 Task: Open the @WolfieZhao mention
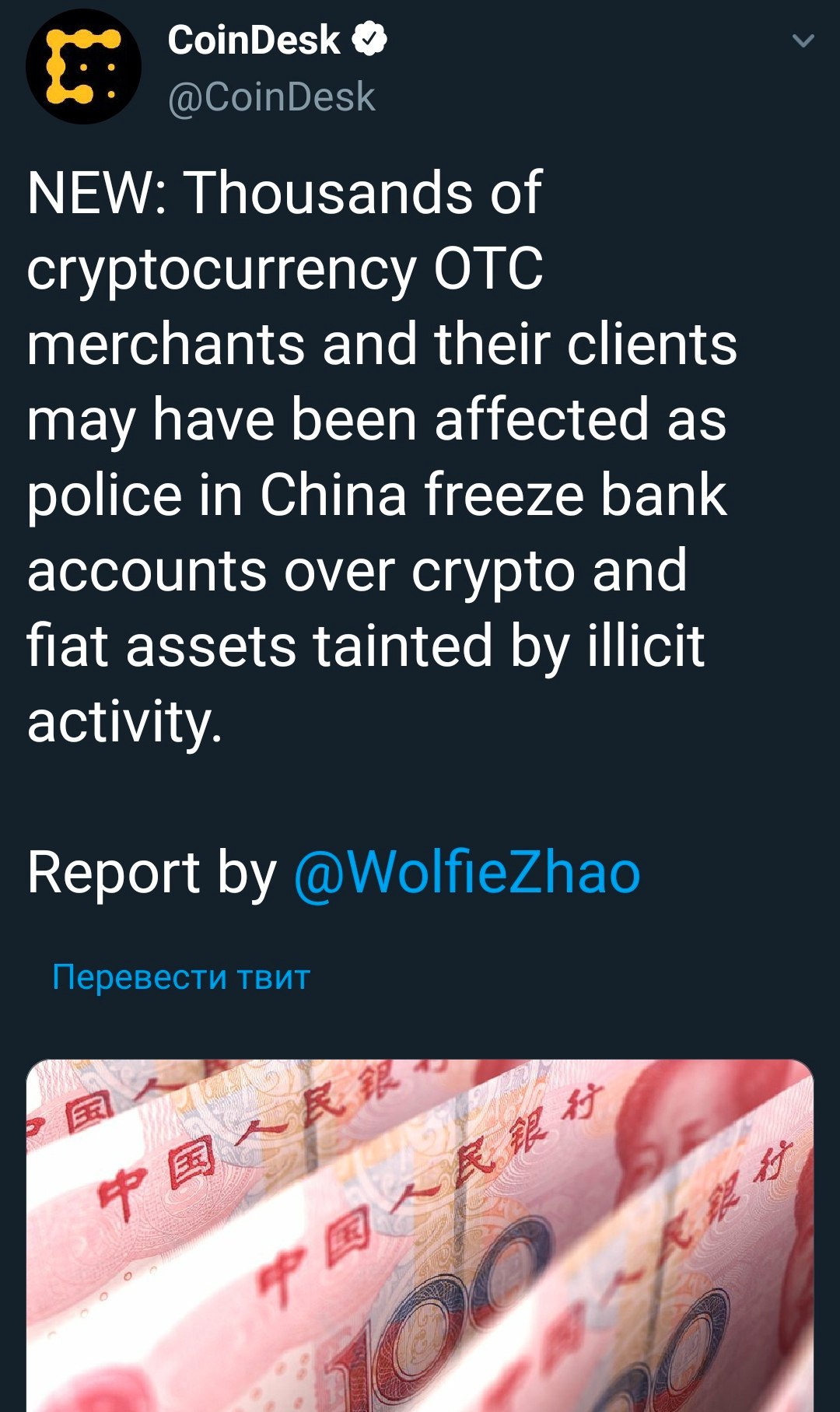tap(467, 873)
